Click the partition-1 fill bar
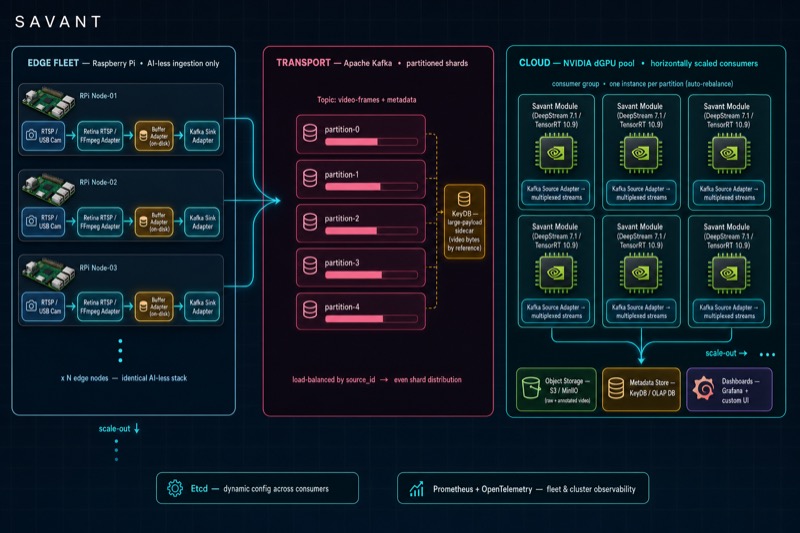 371,187
